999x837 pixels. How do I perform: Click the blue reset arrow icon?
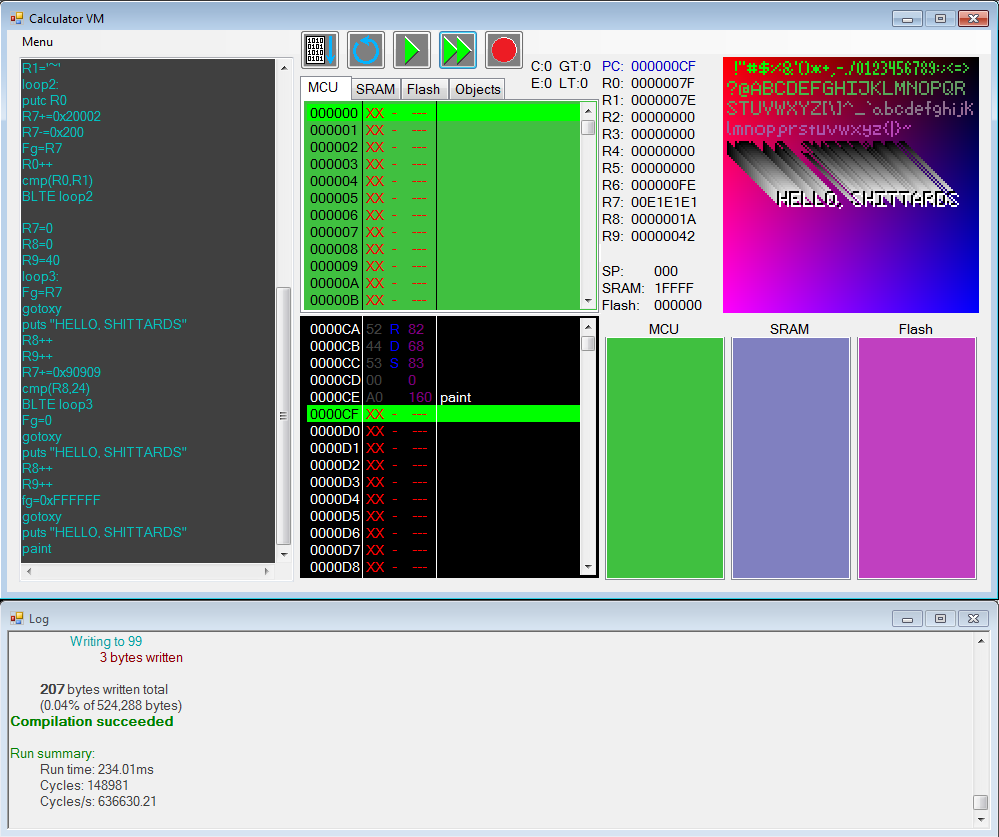(366, 50)
